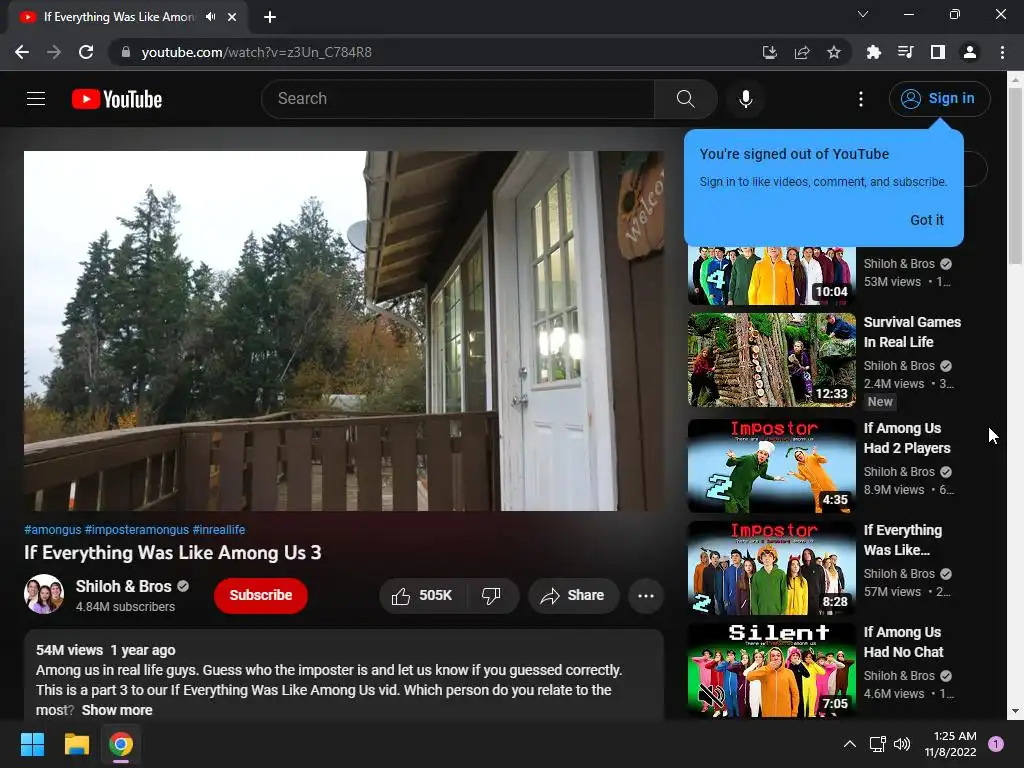Open Chrome three-dot menu
Viewport: 1024px width, 768px height.
pyautogui.click(x=1002, y=52)
